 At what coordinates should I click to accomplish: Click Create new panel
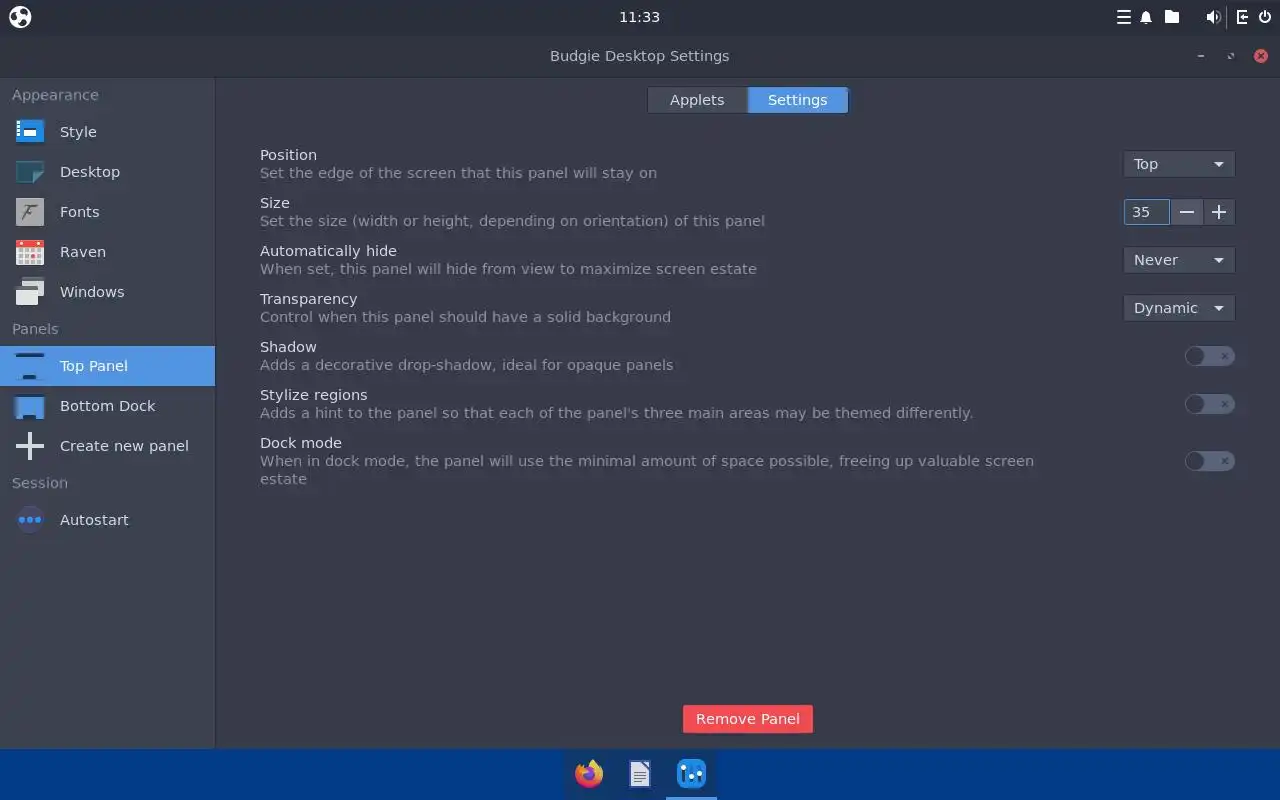[x=107, y=446]
